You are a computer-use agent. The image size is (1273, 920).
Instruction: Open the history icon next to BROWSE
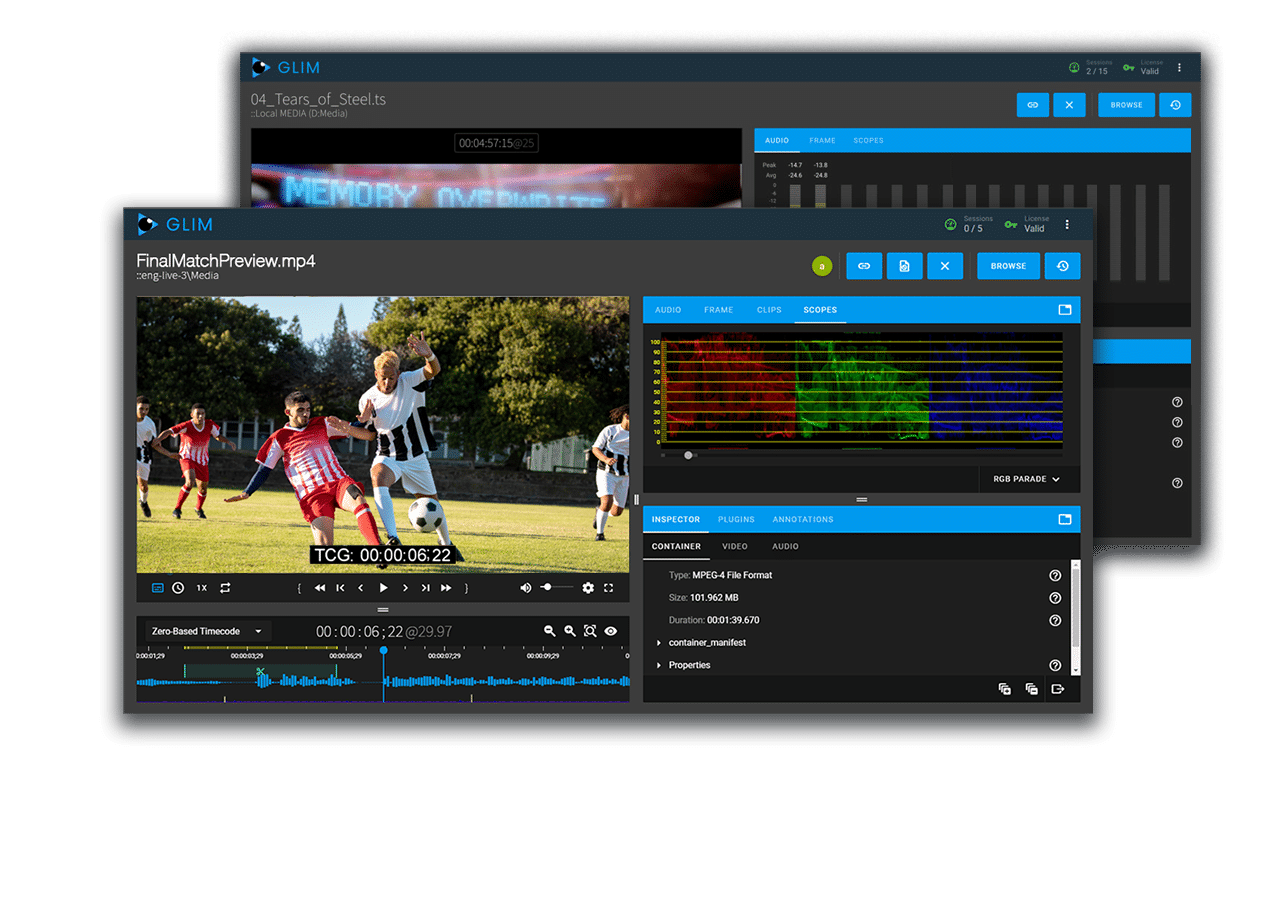point(1062,266)
